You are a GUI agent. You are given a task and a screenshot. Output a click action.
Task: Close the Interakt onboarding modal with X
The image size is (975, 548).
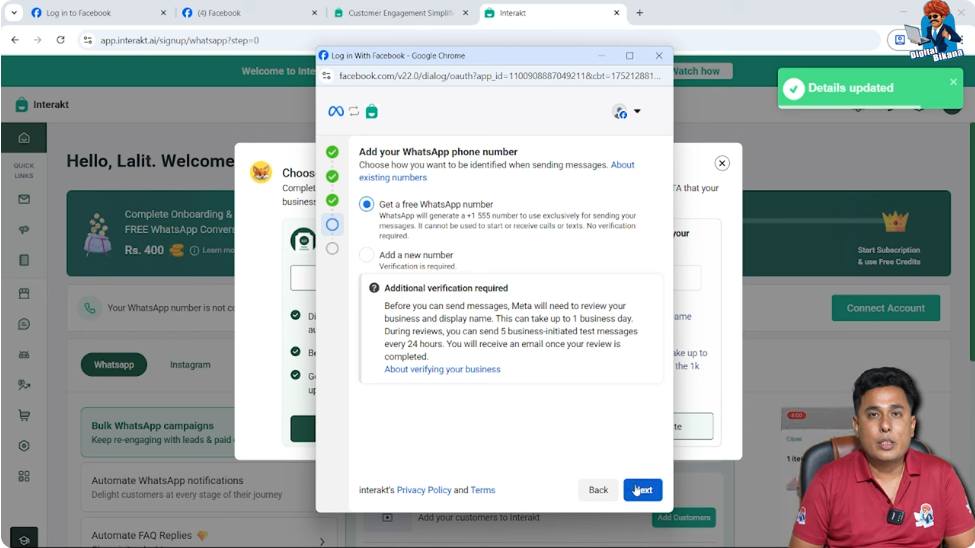pos(722,163)
